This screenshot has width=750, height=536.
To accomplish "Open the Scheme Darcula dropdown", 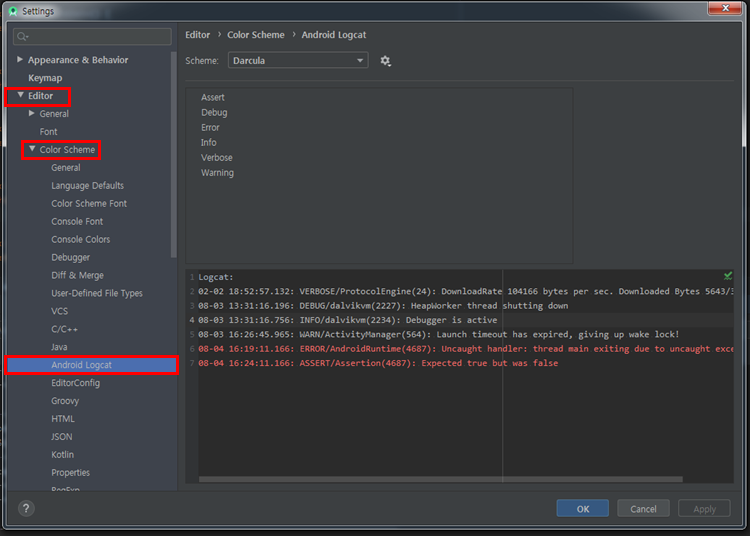I will 298,60.
